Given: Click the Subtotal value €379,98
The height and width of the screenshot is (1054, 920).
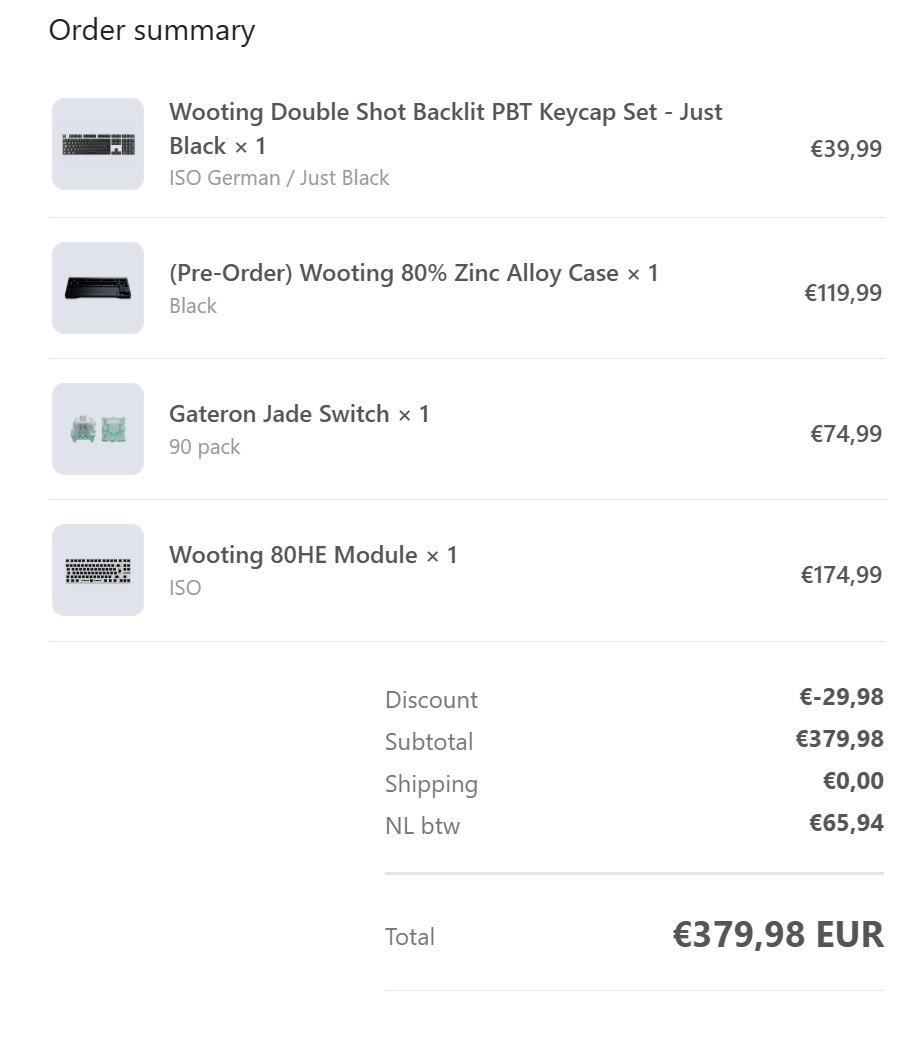Looking at the screenshot, I should 839,739.
